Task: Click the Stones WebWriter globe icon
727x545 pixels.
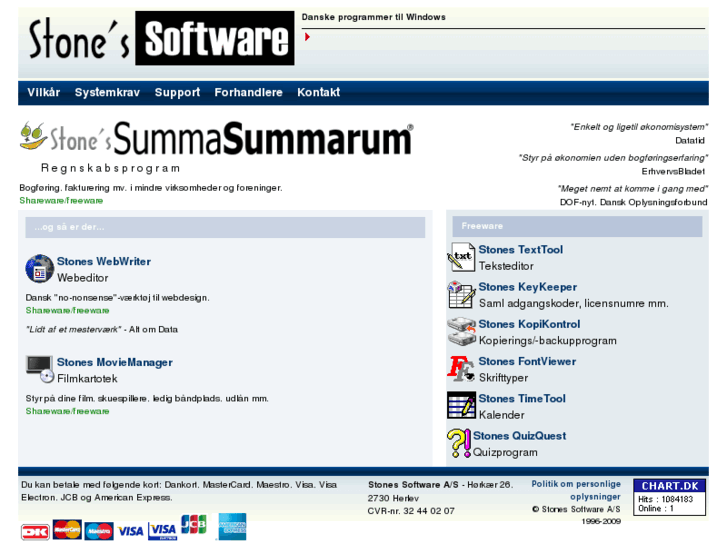Action: pyautogui.click(x=39, y=269)
